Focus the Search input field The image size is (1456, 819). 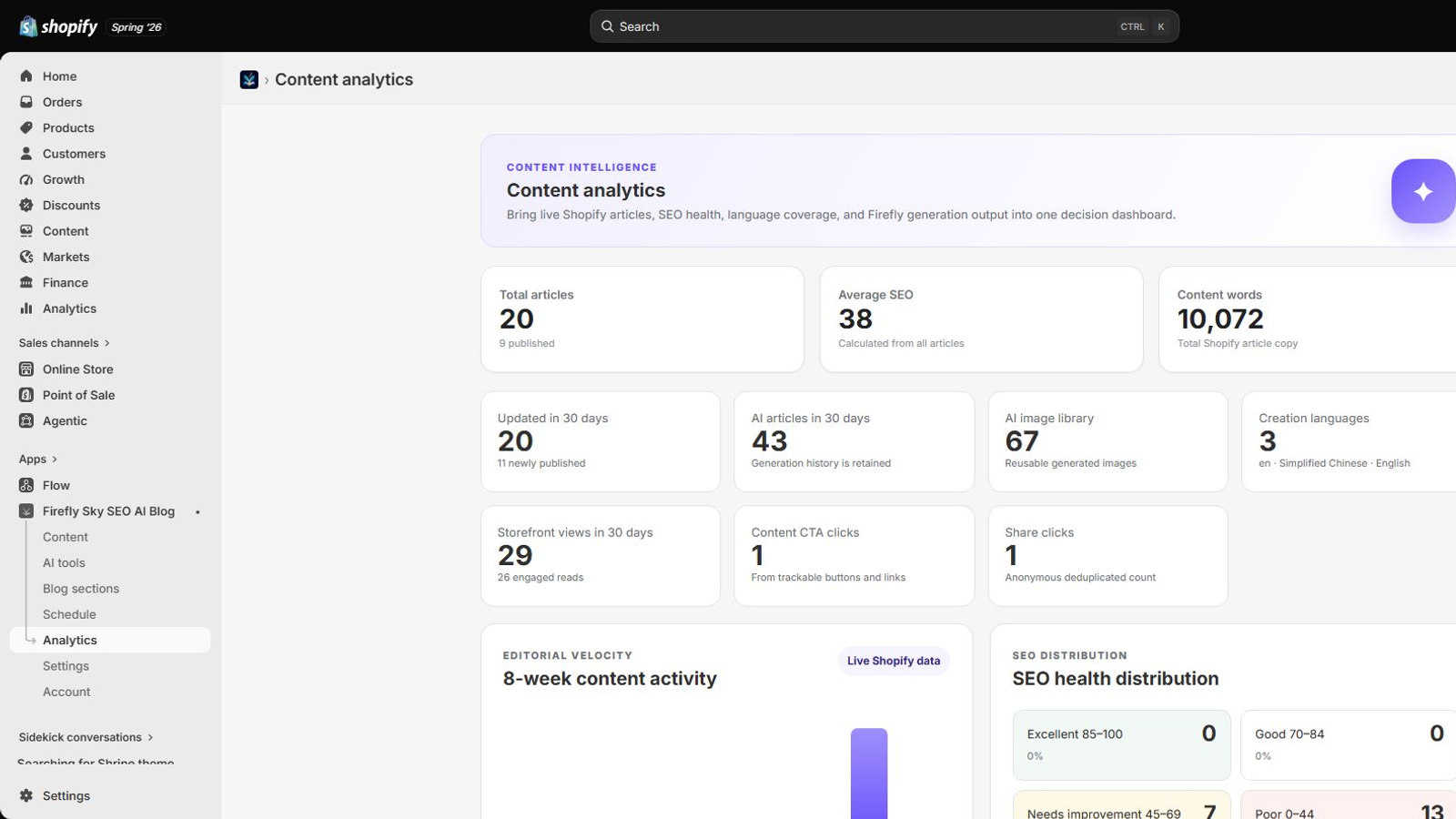click(885, 26)
